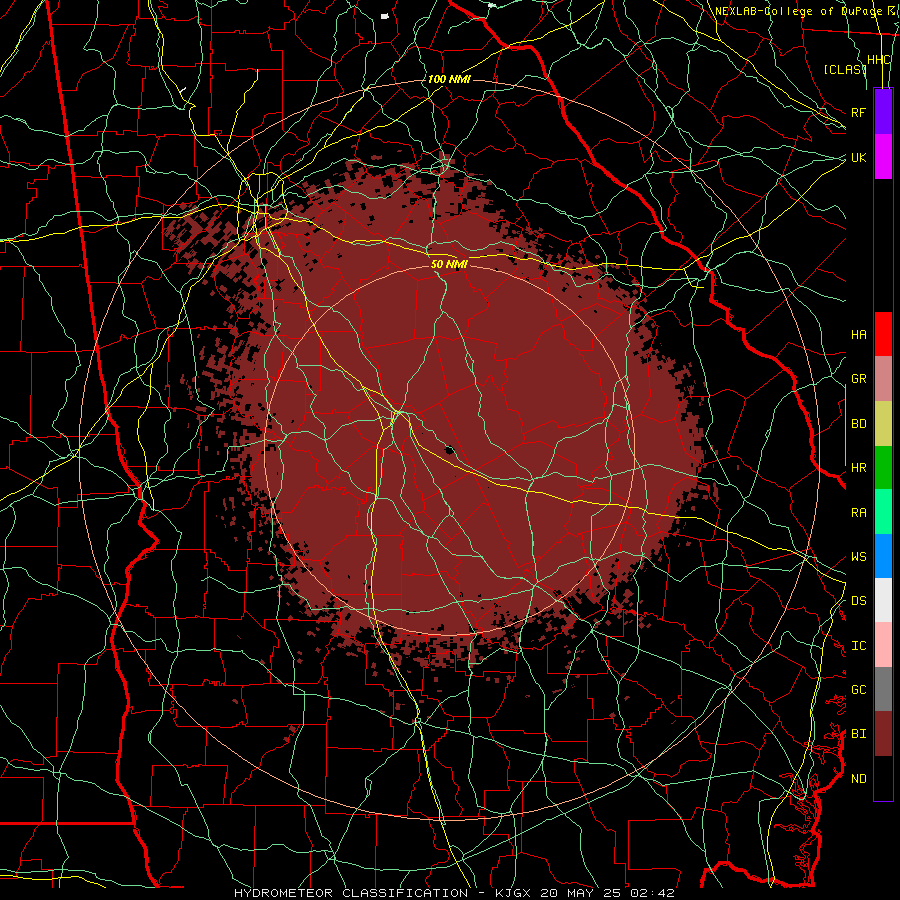This screenshot has height=900, width=900.
Task: Click the GR legend label
Action: click(x=859, y=379)
